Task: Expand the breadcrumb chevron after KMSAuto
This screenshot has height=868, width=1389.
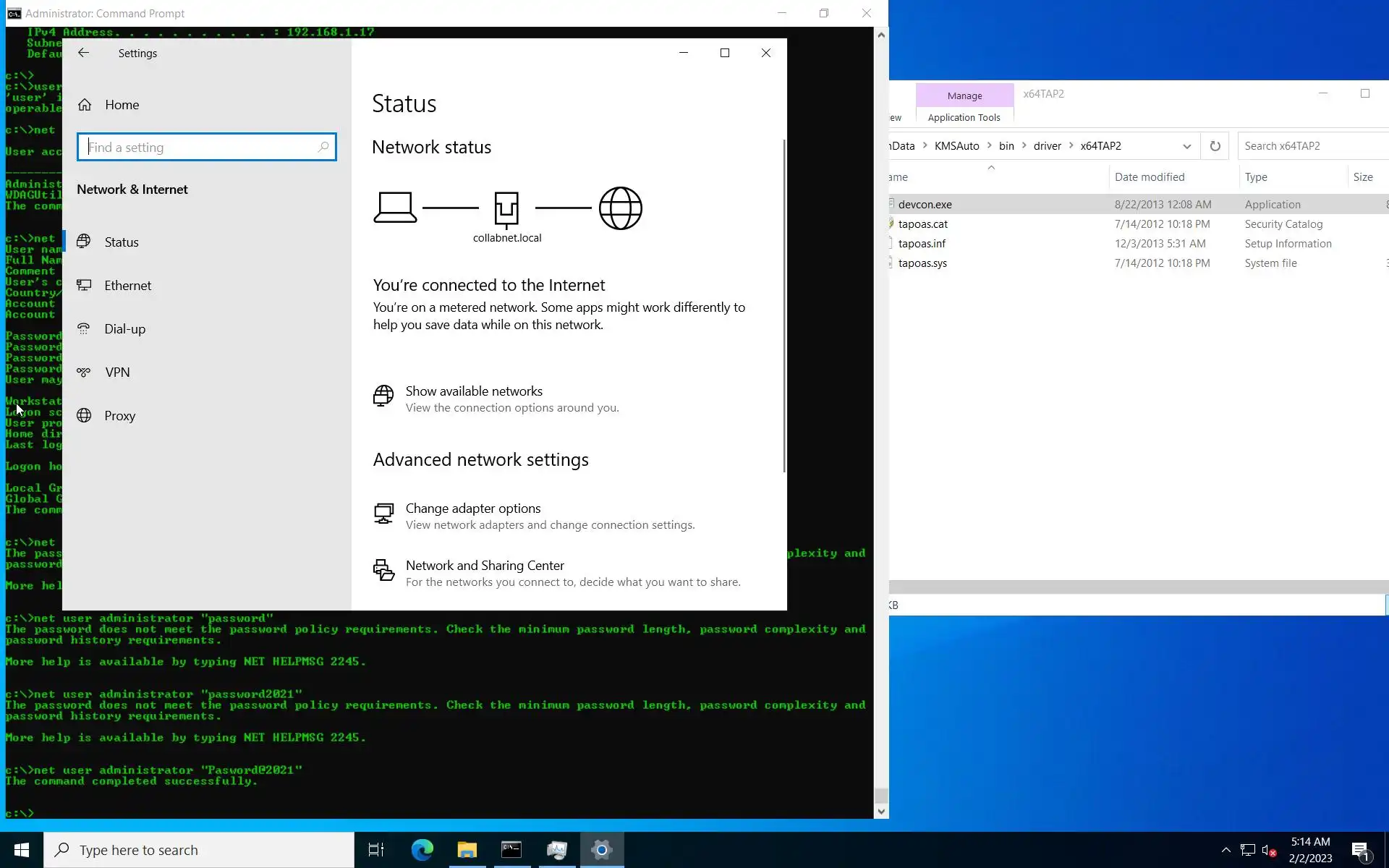Action: click(989, 145)
